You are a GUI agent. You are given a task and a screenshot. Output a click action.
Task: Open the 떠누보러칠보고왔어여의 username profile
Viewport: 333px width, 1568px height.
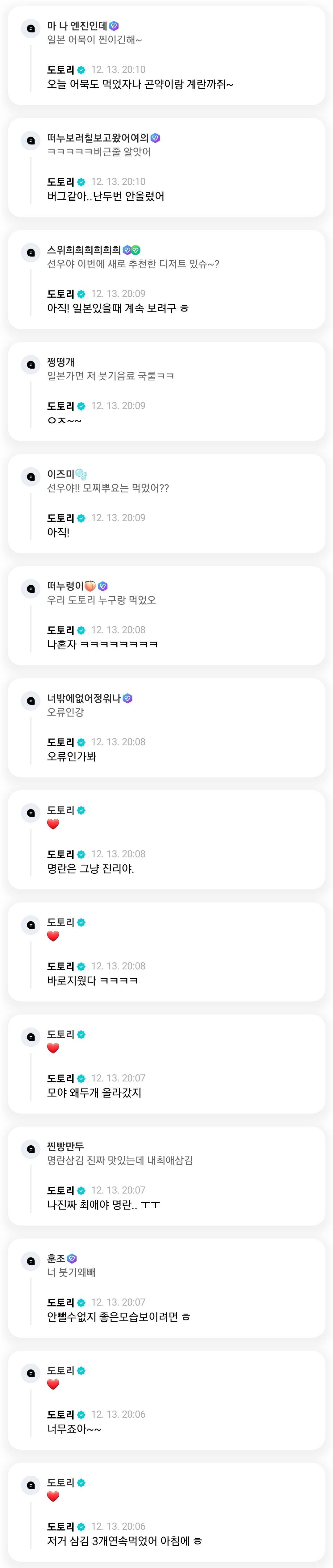pos(98,138)
